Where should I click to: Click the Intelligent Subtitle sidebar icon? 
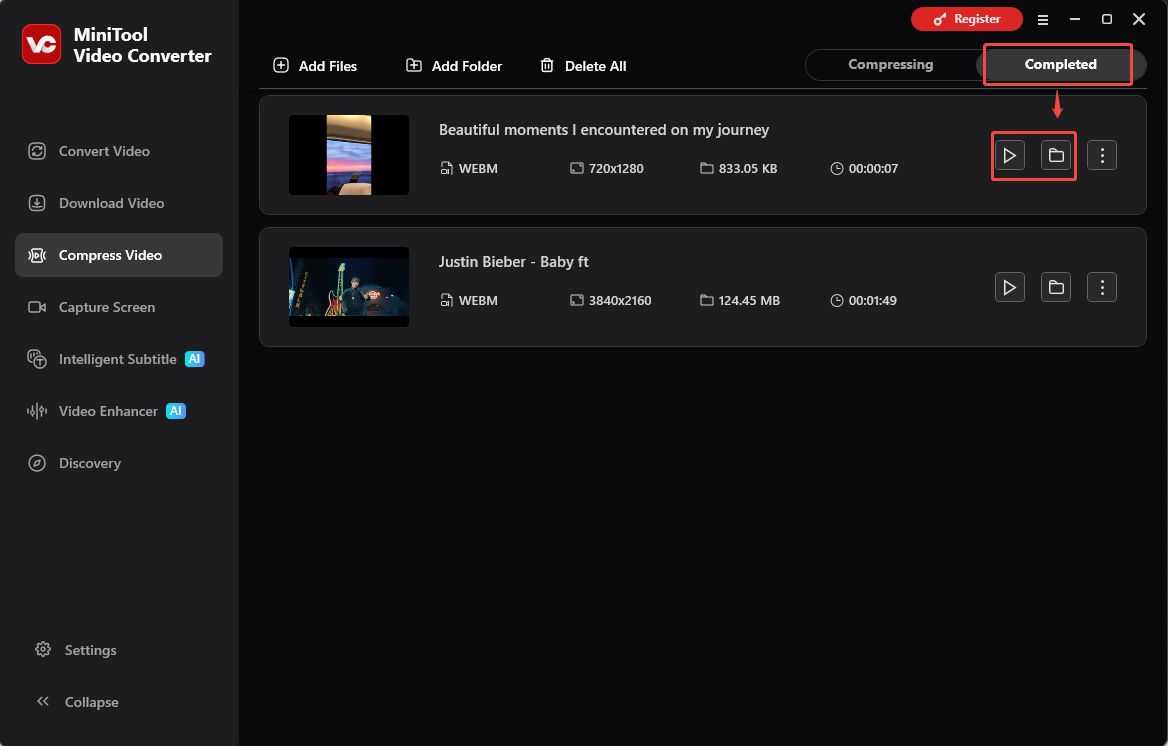37,359
